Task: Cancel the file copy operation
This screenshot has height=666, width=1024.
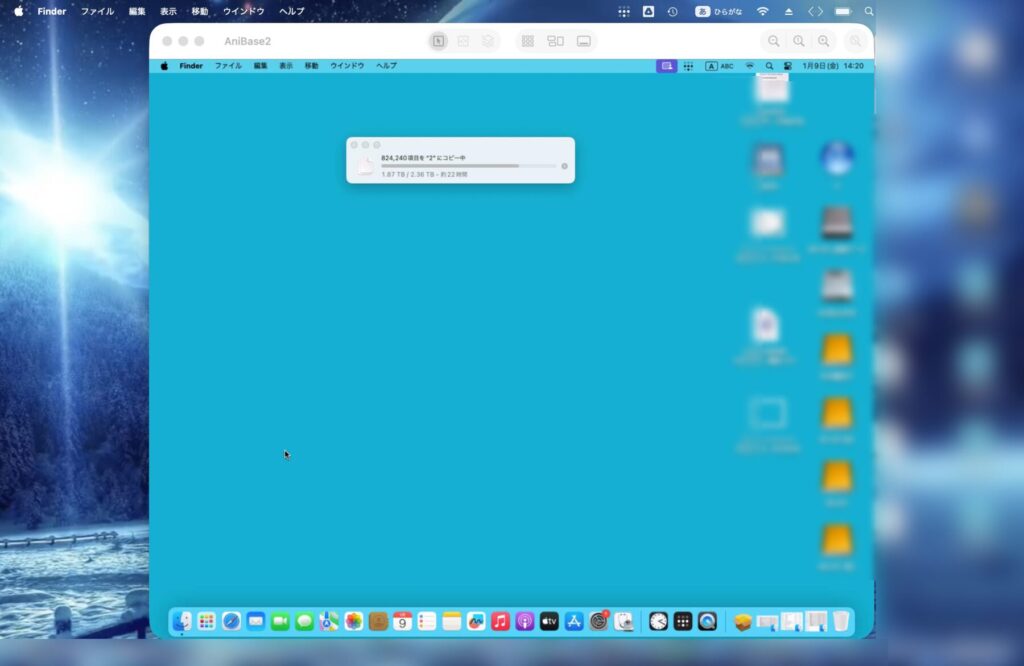Action: (564, 166)
